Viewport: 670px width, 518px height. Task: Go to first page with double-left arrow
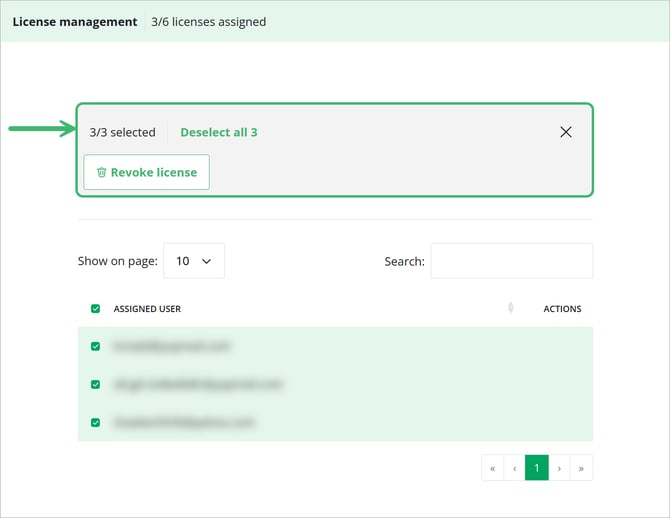coord(492,468)
